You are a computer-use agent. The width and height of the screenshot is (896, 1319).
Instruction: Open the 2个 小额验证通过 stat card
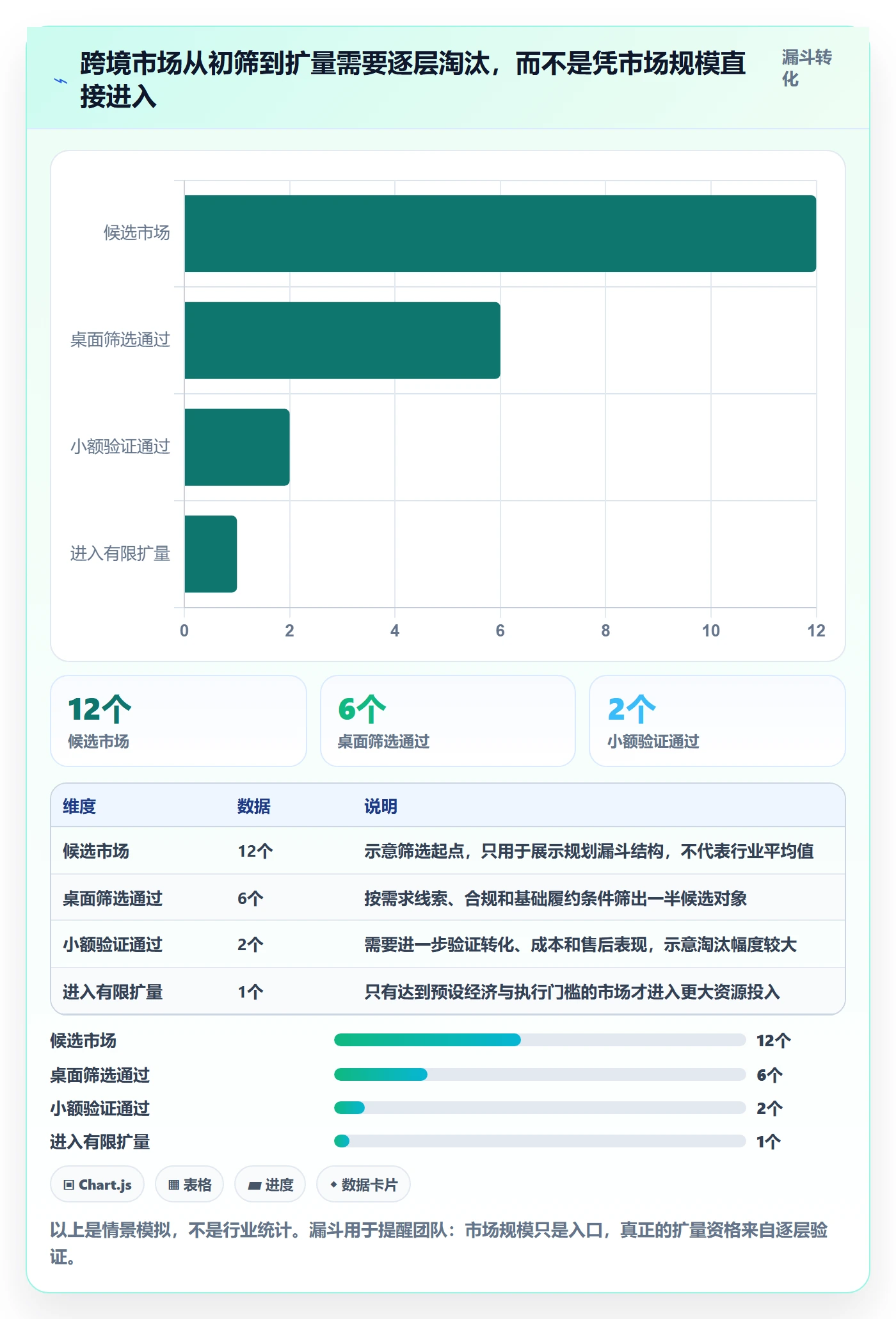pos(717,721)
